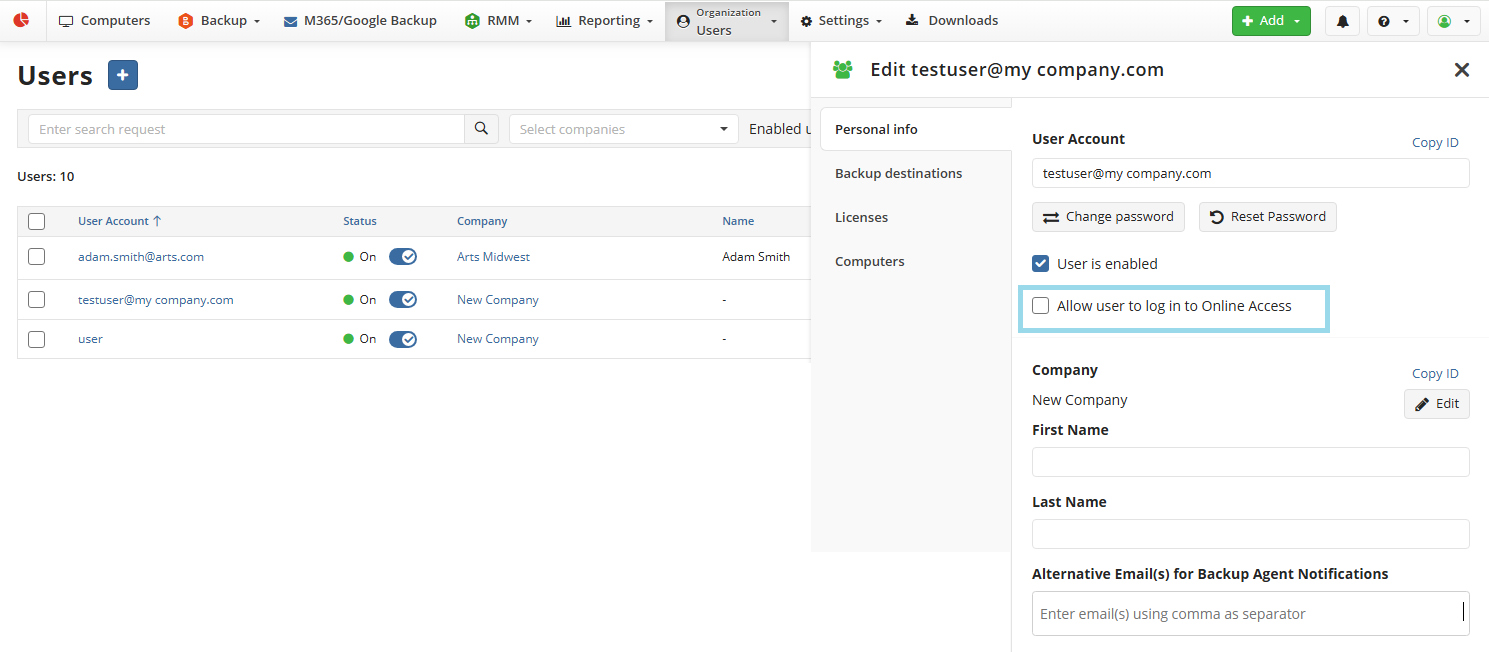Click the First Name input field
This screenshot has height=652, width=1489.
coord(1250,462)
